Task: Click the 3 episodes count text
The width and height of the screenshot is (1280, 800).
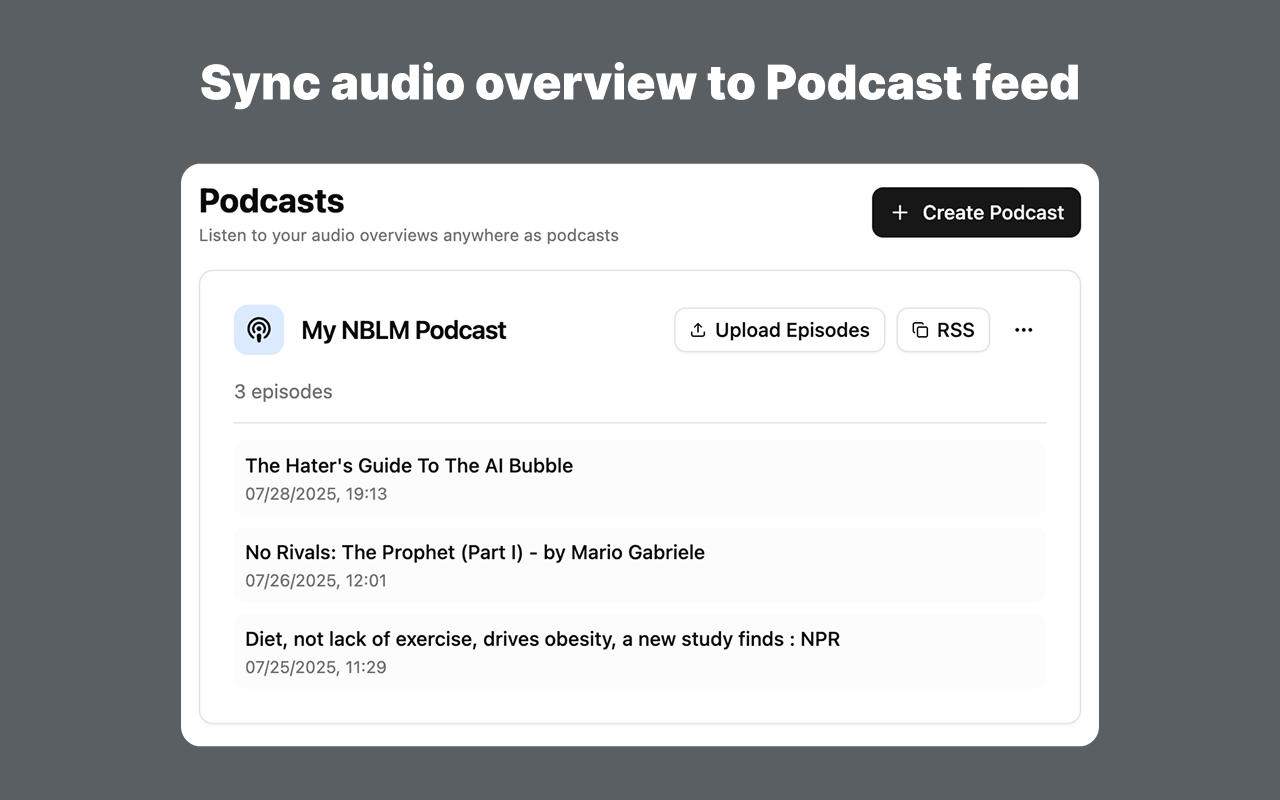Action: point(283,392)
